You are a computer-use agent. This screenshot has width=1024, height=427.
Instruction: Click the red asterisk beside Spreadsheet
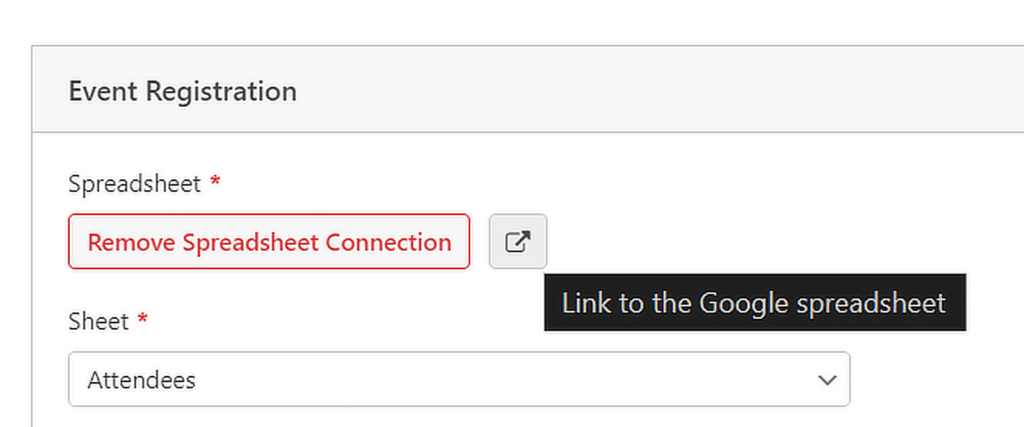(215, 183)
